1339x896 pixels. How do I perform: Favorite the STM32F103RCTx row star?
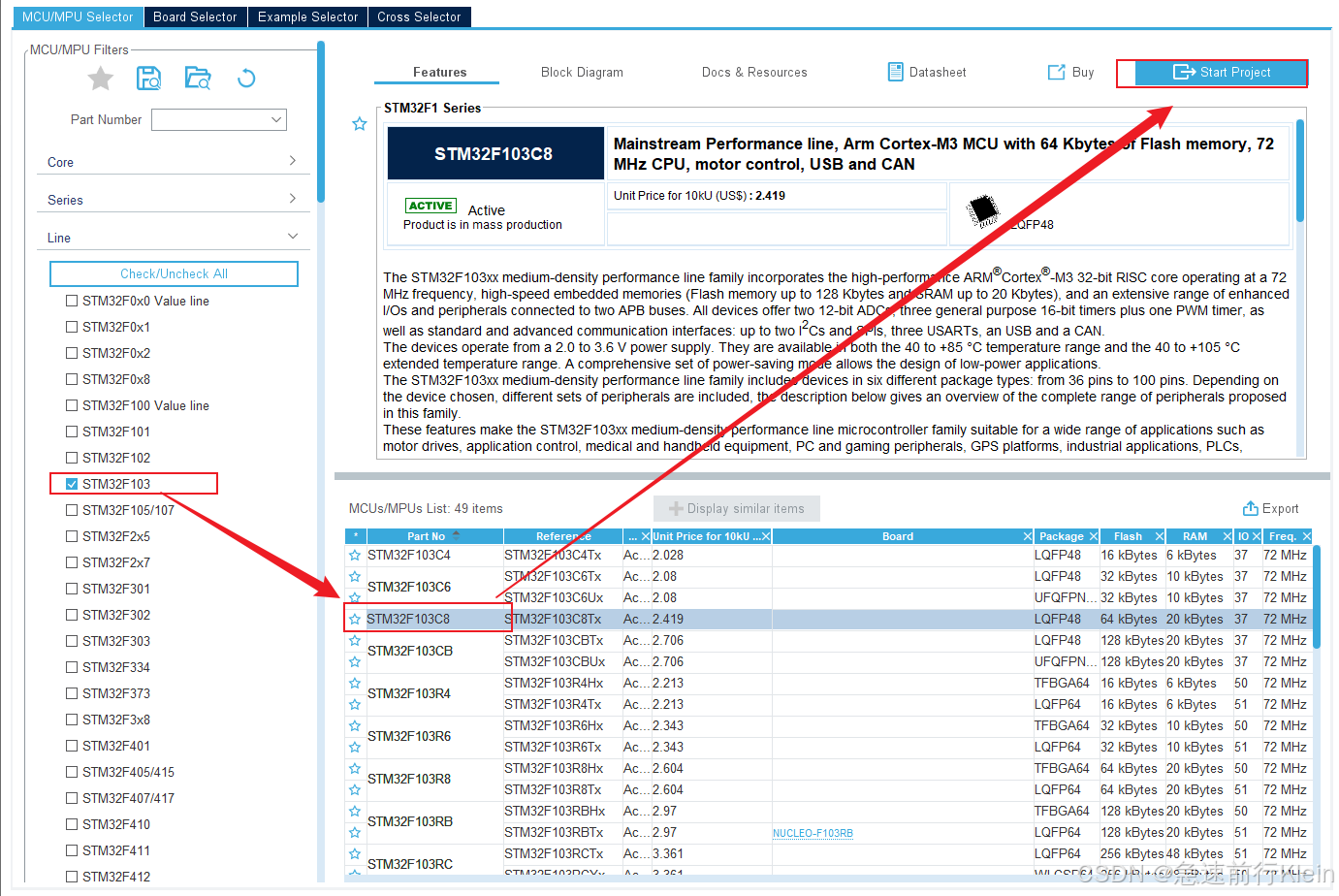point(355,854)
